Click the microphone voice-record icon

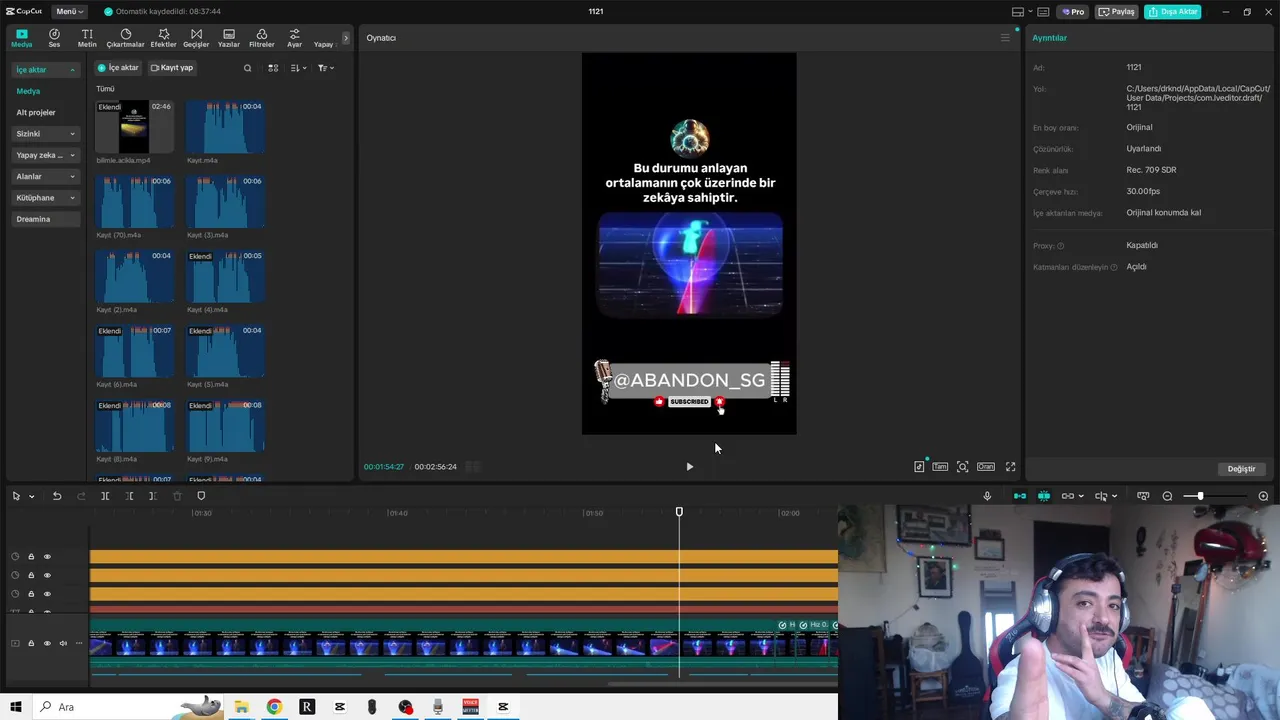[x=987, y=496]
